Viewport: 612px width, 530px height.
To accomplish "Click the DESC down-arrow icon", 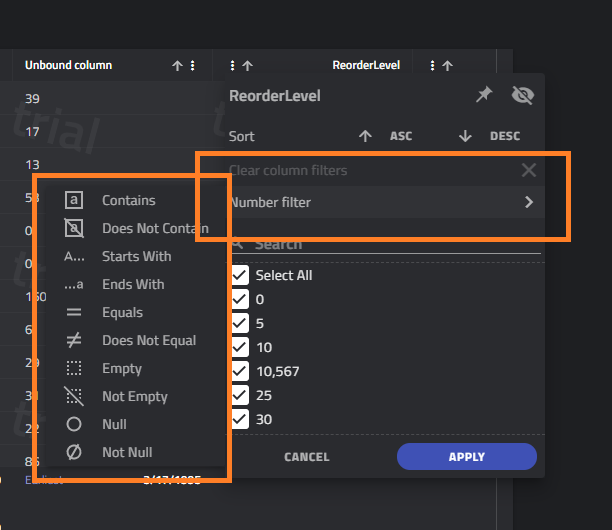I will 465,136.
